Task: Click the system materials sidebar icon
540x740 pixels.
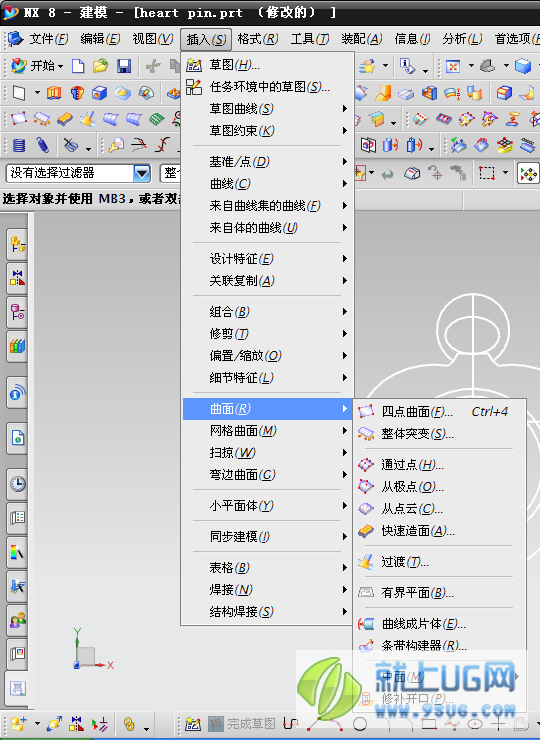Action: click(17, 518)
